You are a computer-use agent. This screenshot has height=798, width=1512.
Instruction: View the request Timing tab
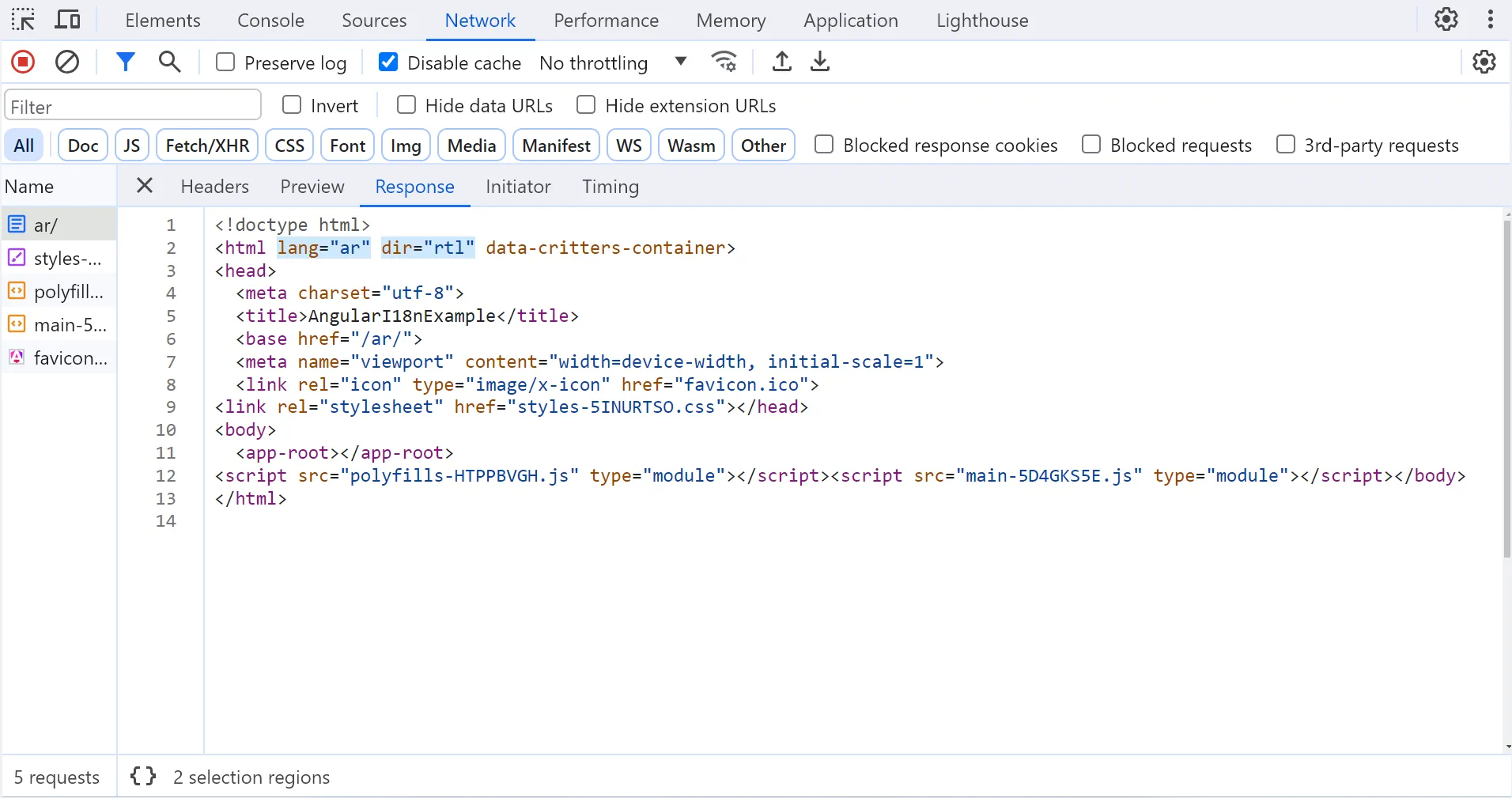tap(610, 187)
